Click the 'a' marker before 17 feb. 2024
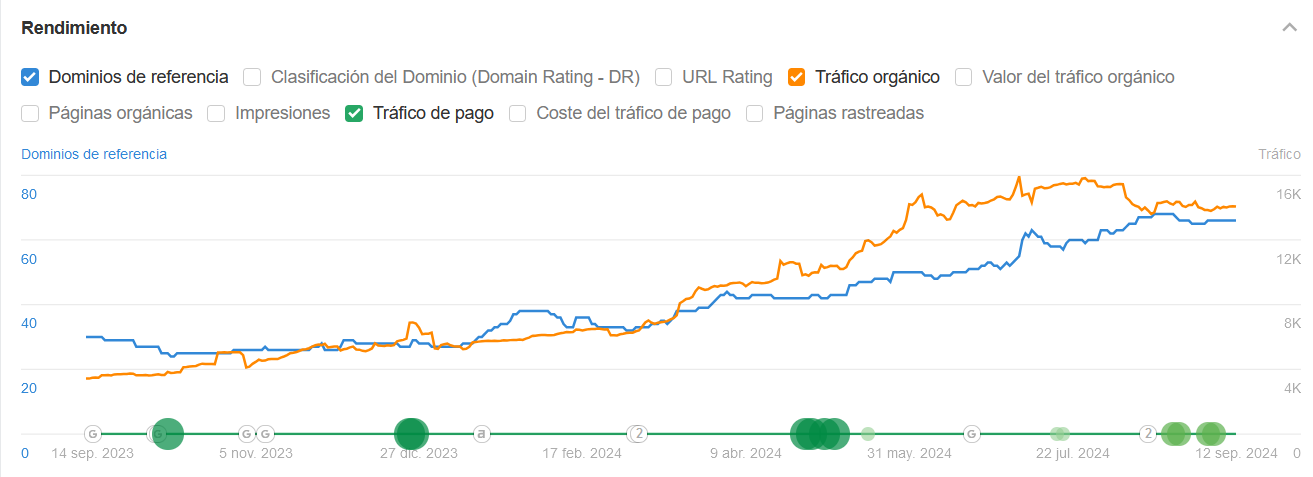This screenshot has height=477, width=1313. (482, 434)
